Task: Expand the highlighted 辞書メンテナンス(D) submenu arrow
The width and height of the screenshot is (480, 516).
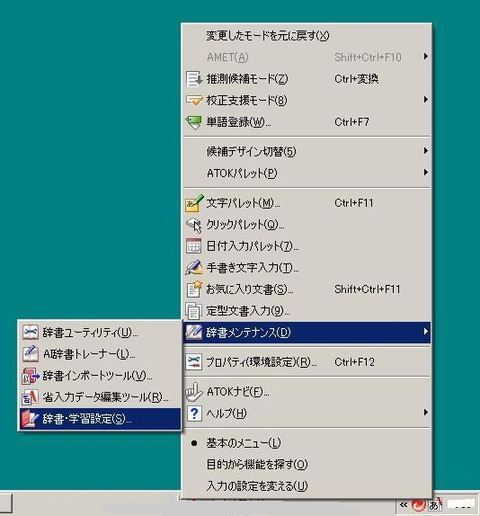Action: 425,332
